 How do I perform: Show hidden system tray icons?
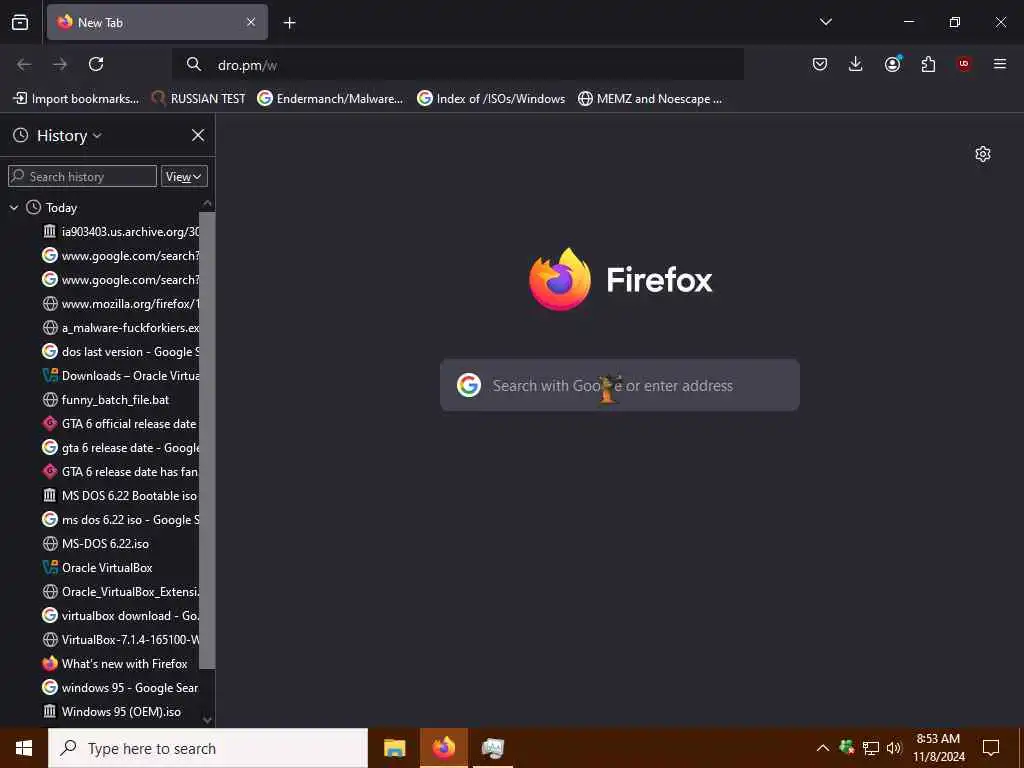coord(823,748)
